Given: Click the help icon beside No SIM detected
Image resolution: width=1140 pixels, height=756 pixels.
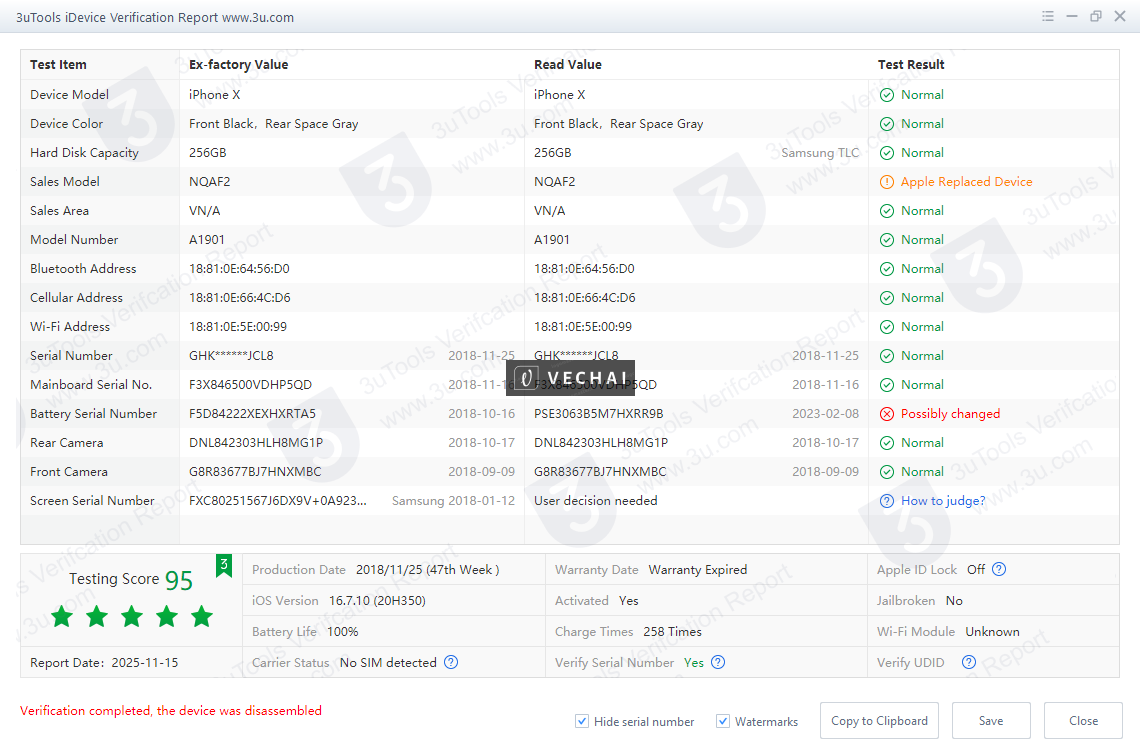Looking at the screenshot, I should (450, 662).
